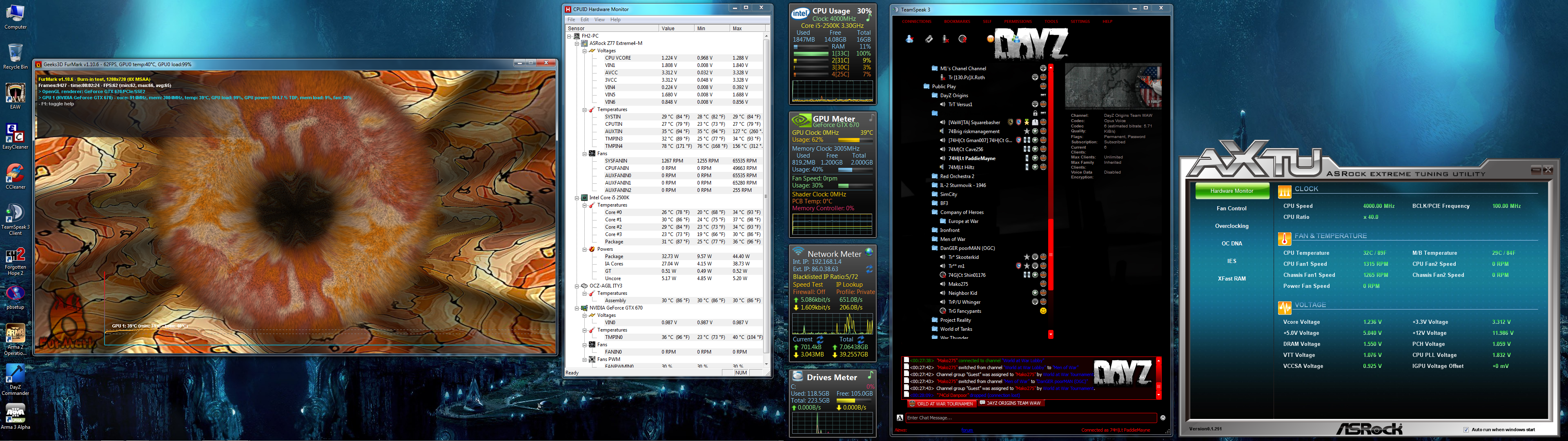Click the Enter Chat Message field

coord(1031,418)
